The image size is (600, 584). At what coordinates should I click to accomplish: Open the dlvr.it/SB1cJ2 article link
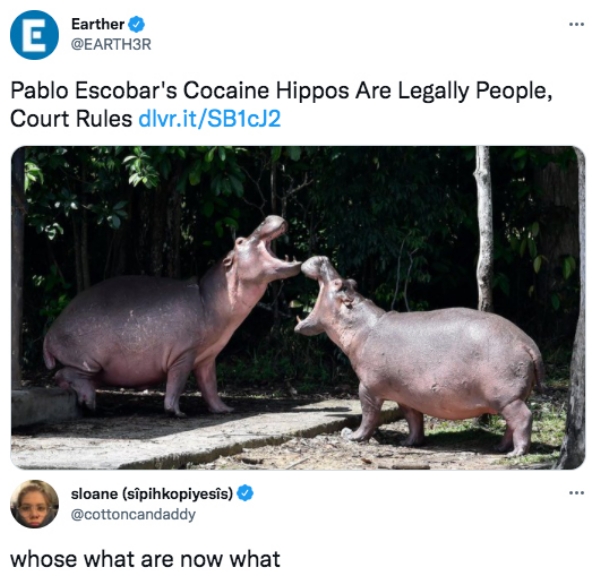(209, 119)
